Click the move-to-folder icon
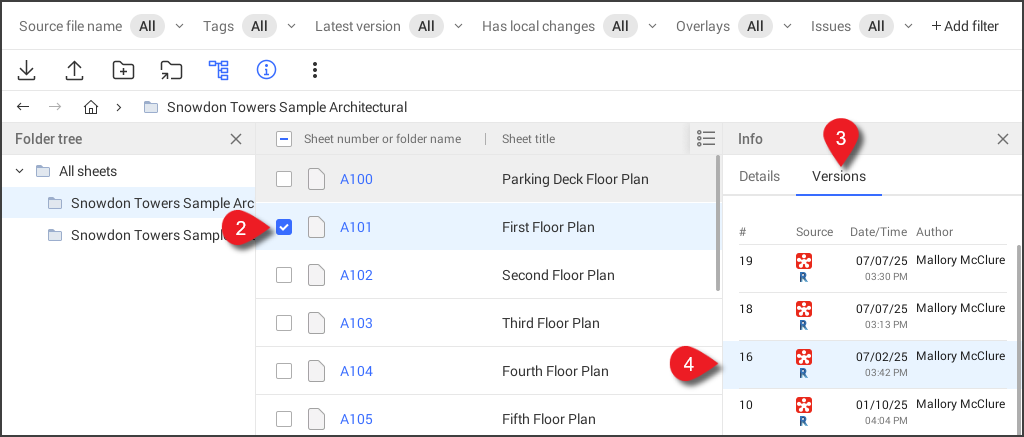This screenshot has width=1024, height=437. pyautogui.click(x=171, y=70)
